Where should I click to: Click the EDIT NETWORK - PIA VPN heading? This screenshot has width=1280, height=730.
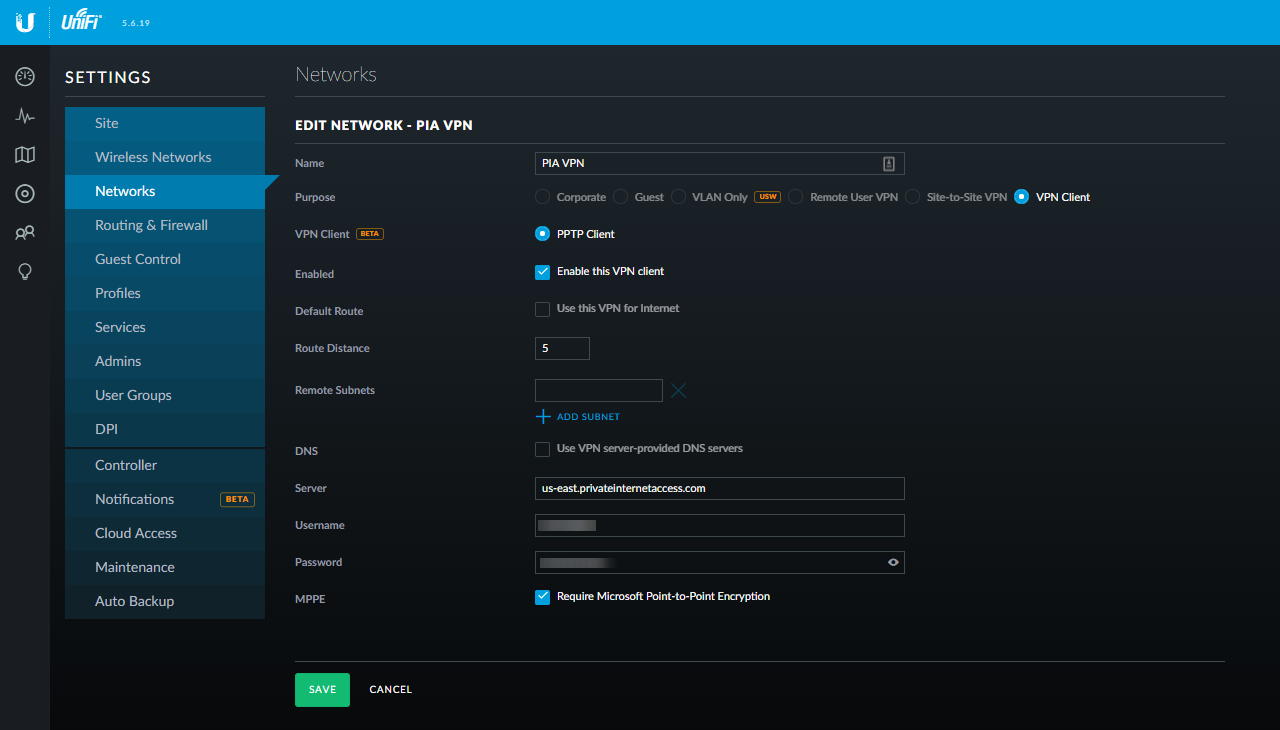click(384, 126)
